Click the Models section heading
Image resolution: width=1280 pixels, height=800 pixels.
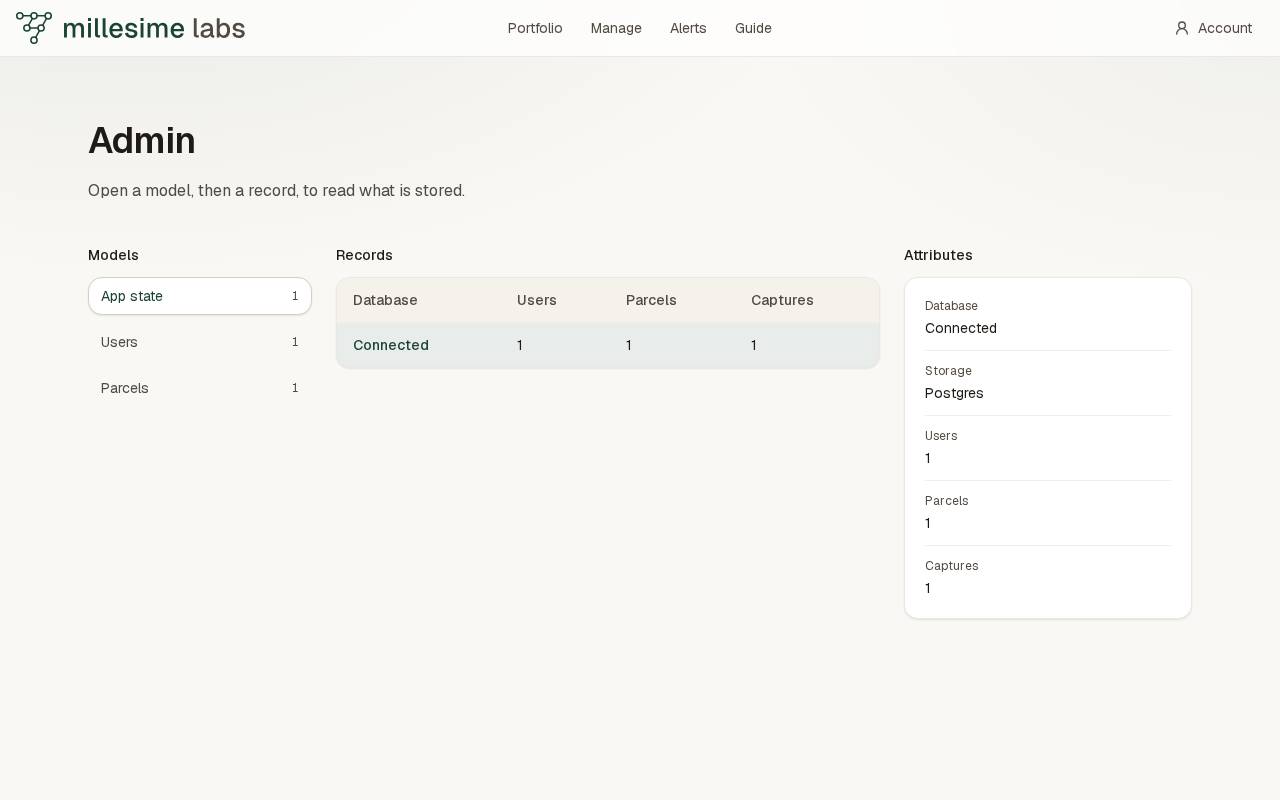point(113,255)
